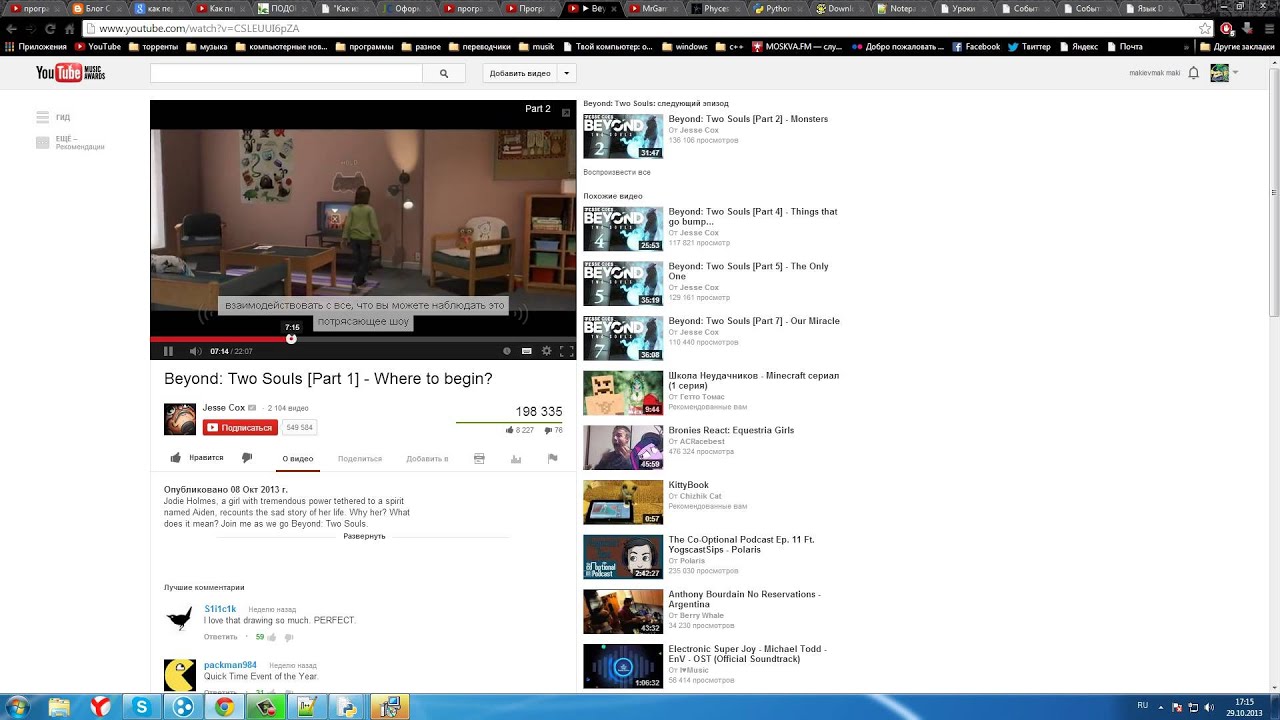Click the search magnifier button

(444, 73)
